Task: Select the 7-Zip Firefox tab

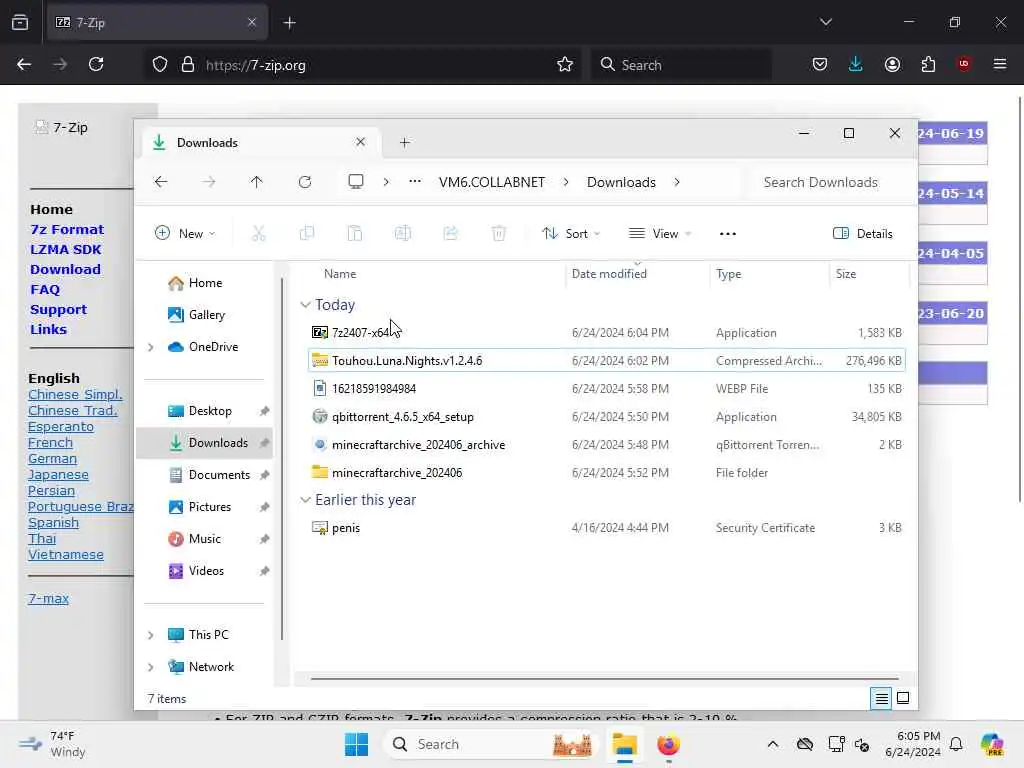Action: [157, 23]
